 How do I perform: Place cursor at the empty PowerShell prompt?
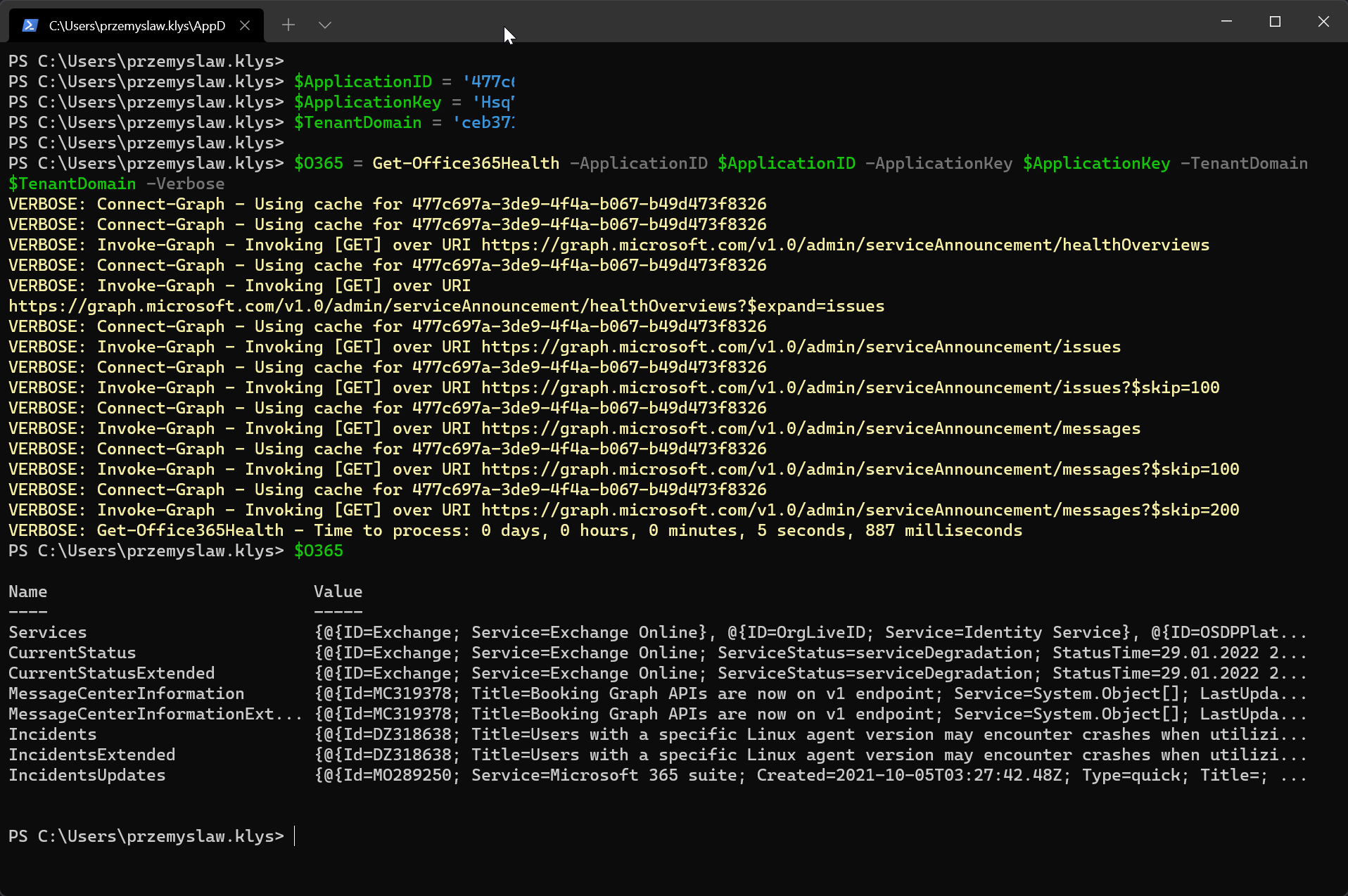tap(295, 836)
